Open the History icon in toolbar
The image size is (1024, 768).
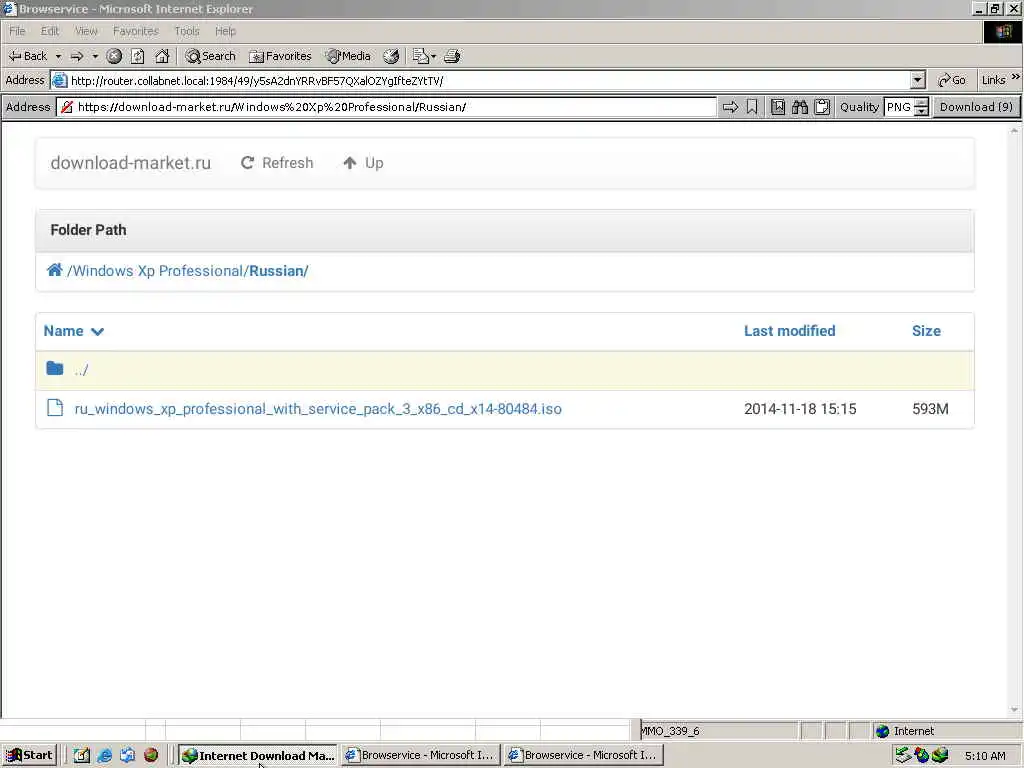391,56
